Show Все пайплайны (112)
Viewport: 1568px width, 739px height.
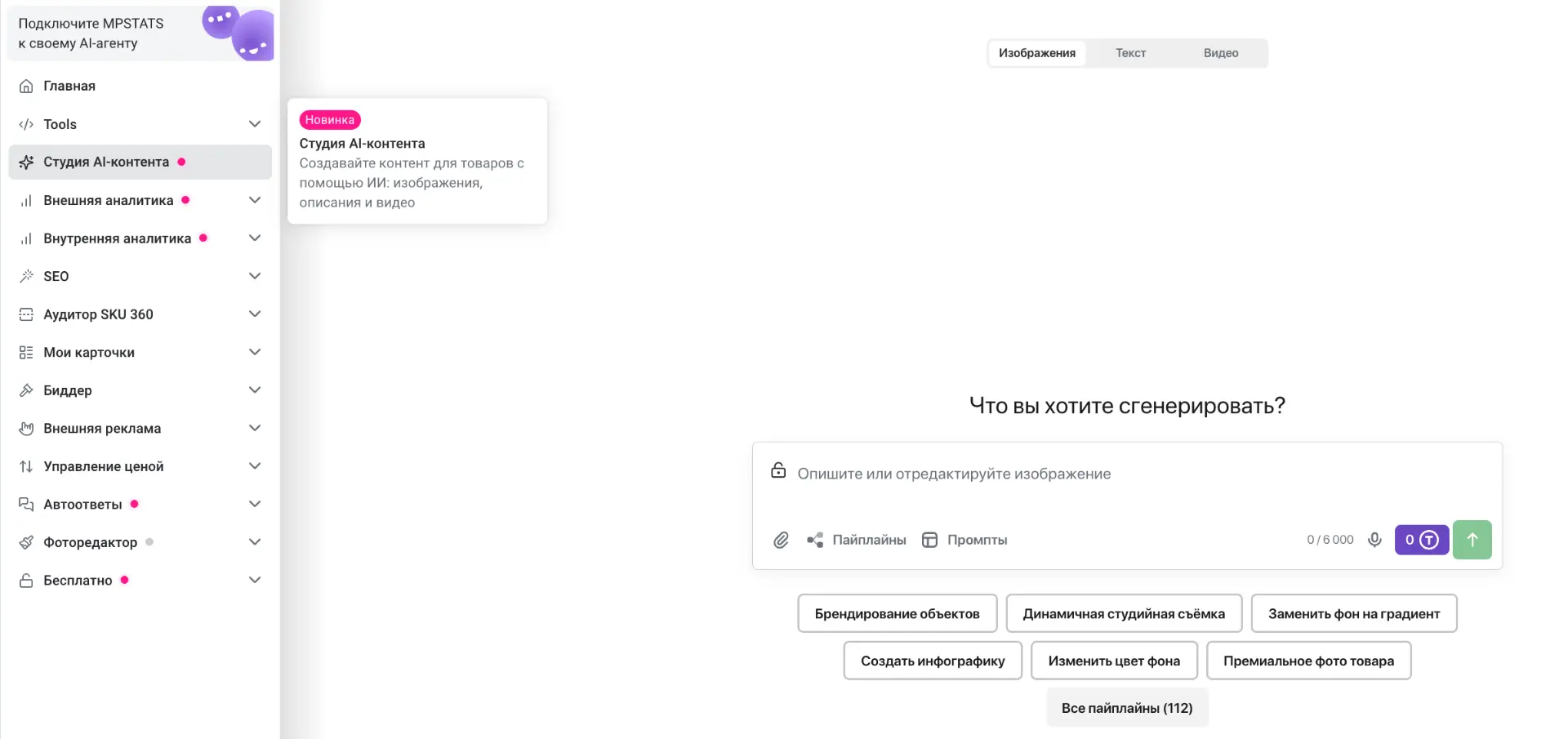(x=1127, y=708)
